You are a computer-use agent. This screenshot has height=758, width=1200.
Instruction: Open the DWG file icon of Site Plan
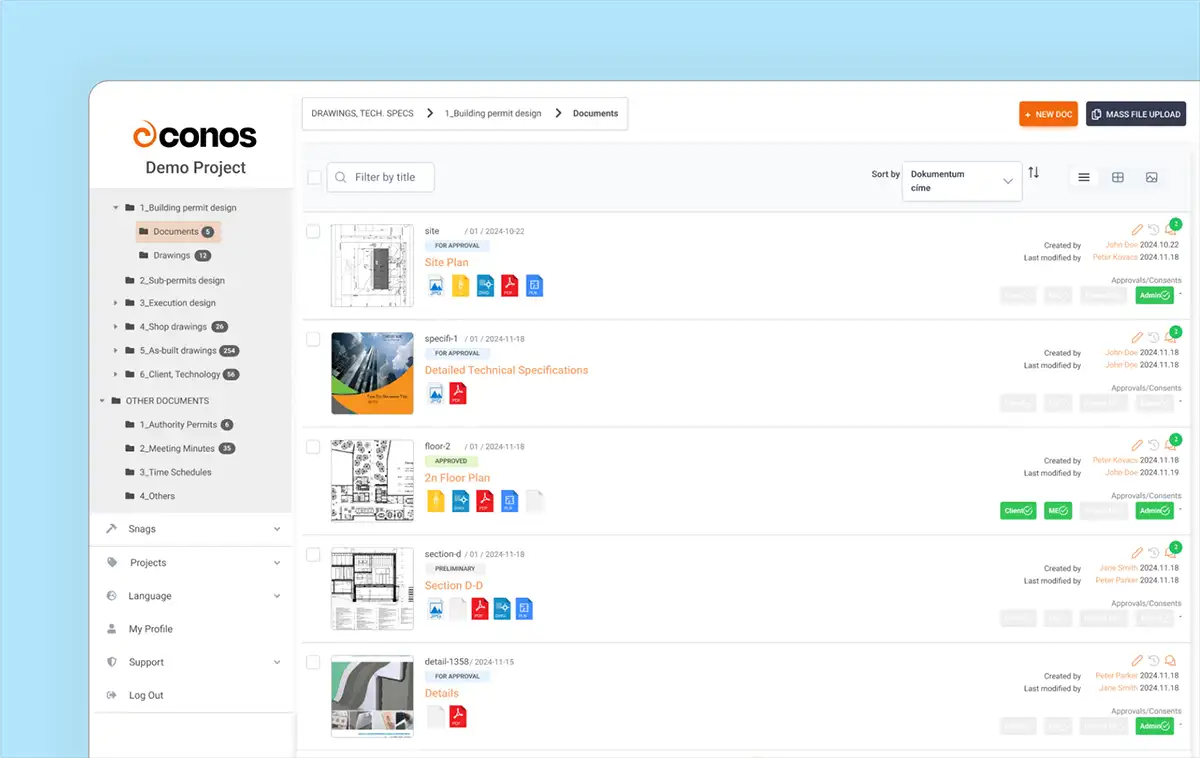pyautogui.click(x=485, y=286)
